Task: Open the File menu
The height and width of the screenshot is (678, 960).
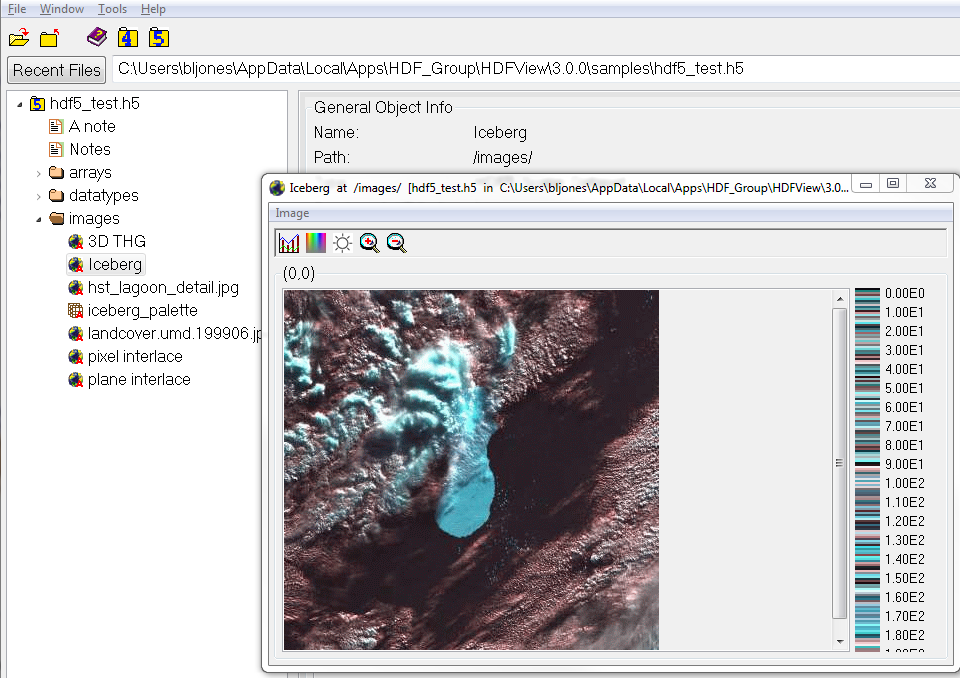Action: point(17,9)
